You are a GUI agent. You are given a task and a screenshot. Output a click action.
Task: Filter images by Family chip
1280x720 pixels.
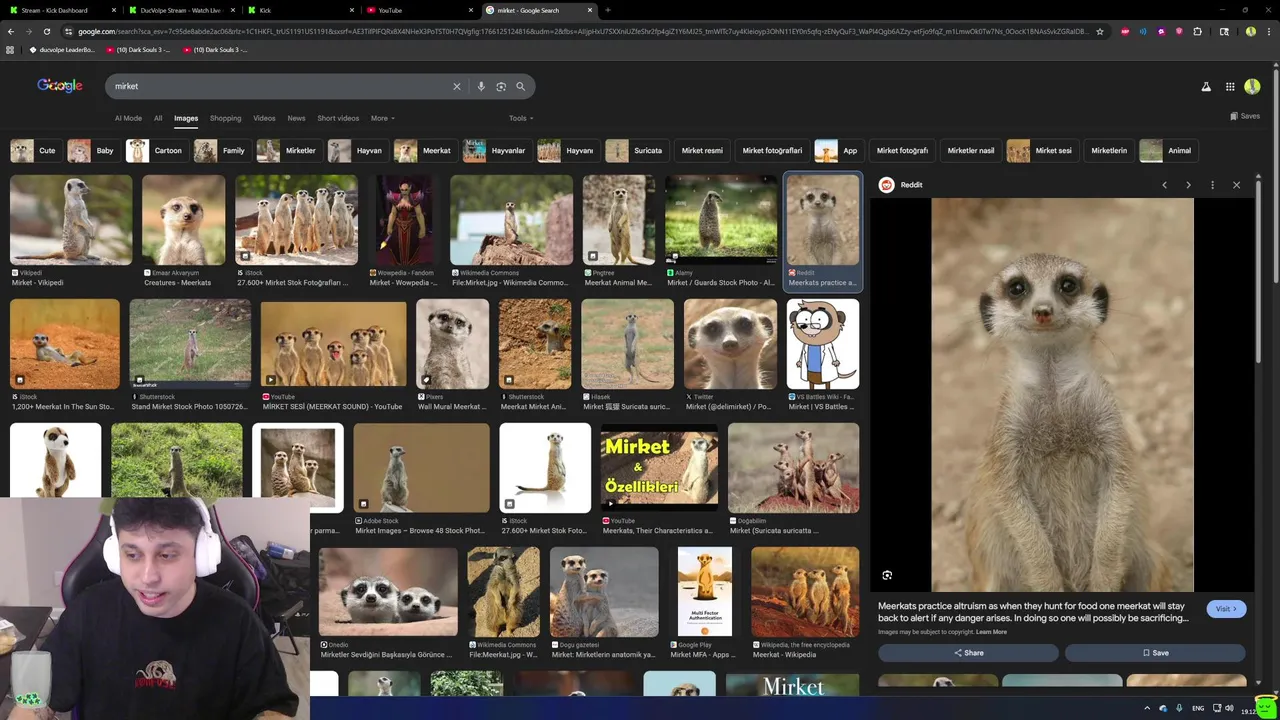click(221, 151)
